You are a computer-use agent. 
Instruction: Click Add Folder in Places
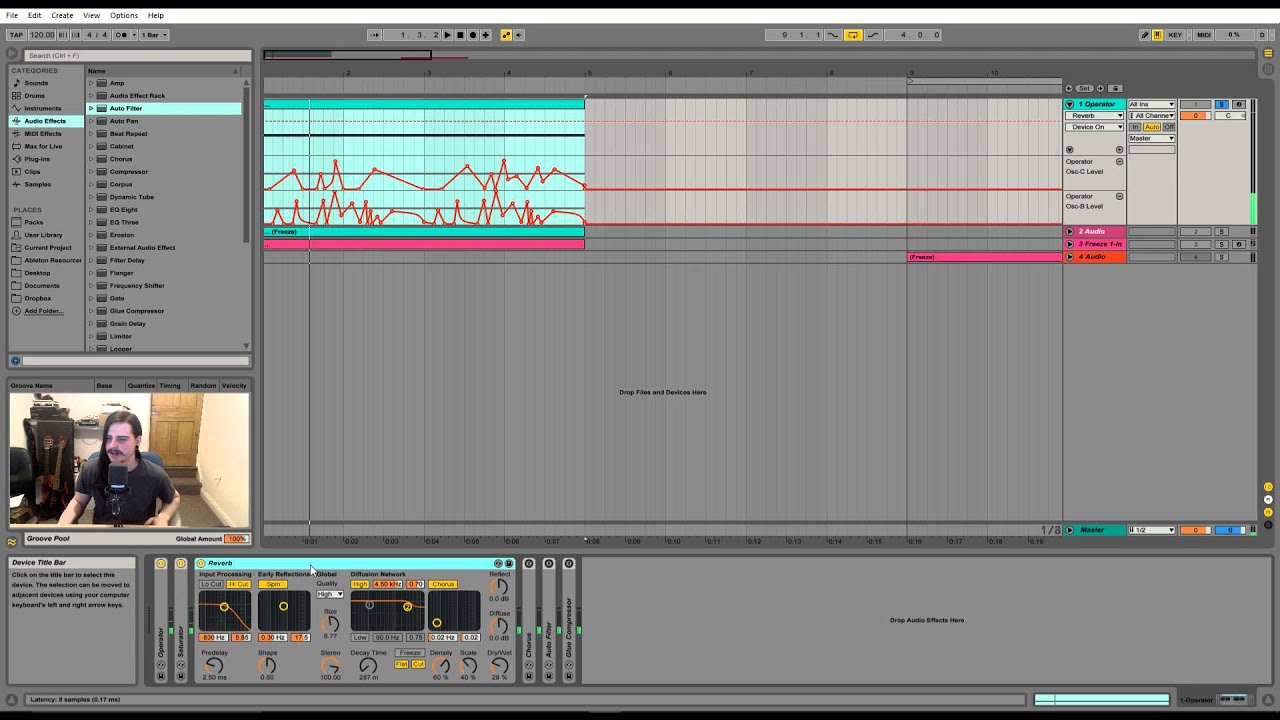(43, 311)
